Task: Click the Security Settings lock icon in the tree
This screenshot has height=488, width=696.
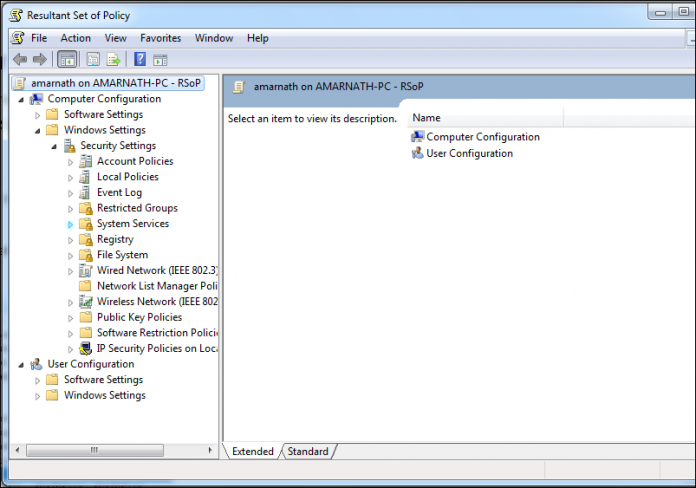Action: [x=69, y=146]
